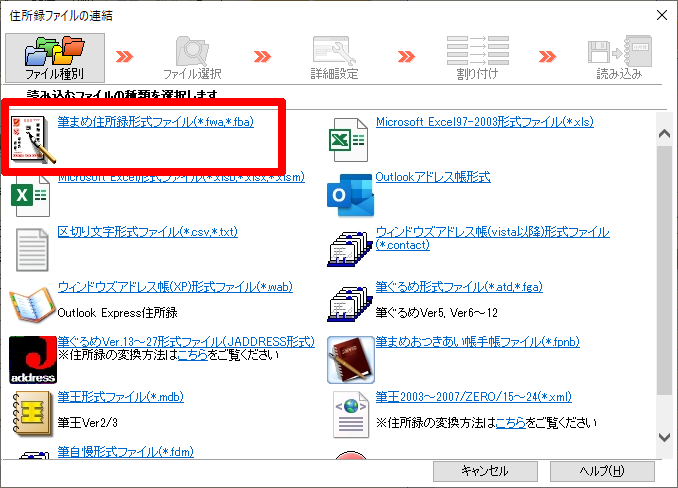Select the 読み込み step
The width and height of the screenshot is (678, 488).
tap(619, 58)
